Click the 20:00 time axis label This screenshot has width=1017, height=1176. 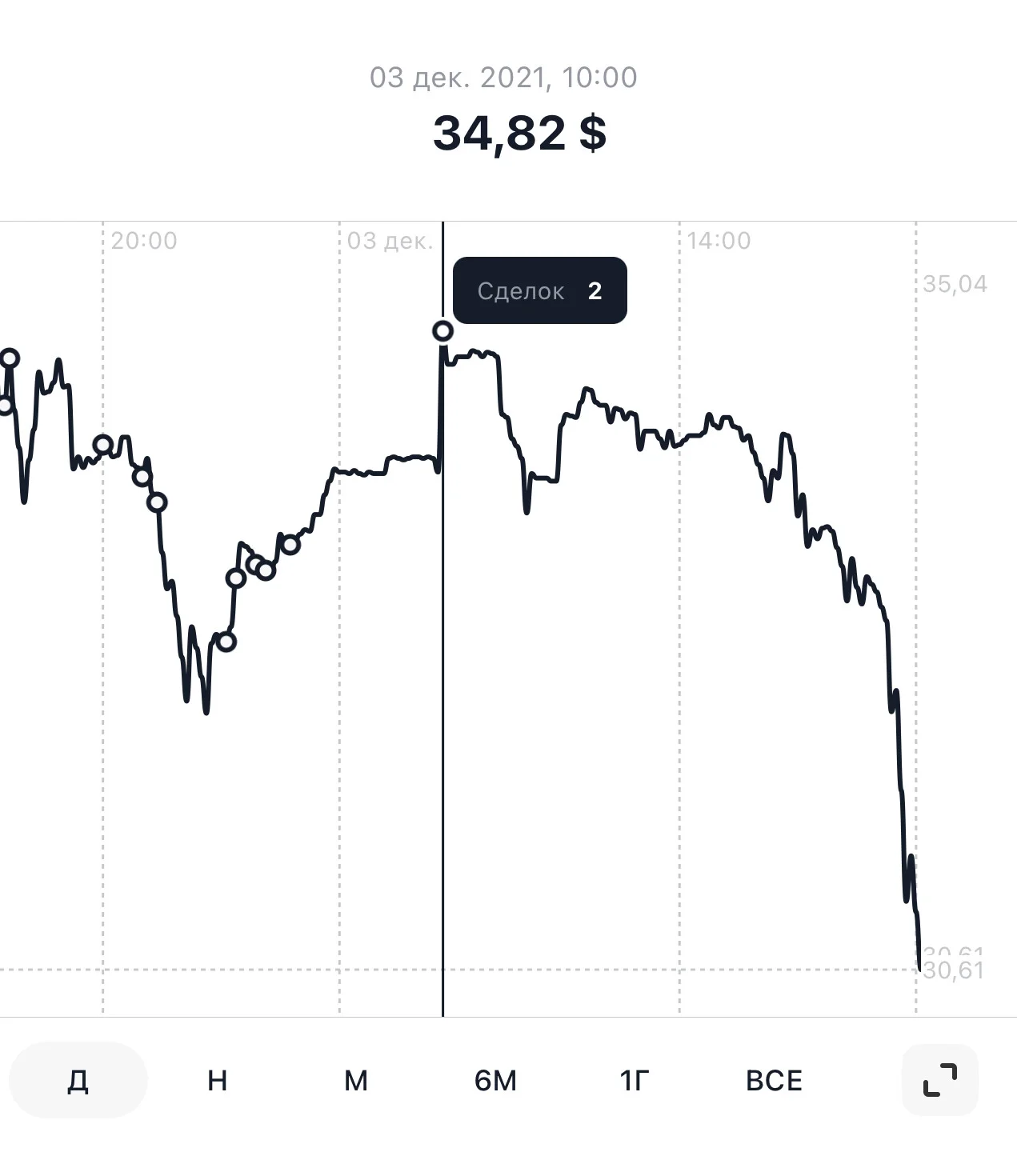(144, 241)
